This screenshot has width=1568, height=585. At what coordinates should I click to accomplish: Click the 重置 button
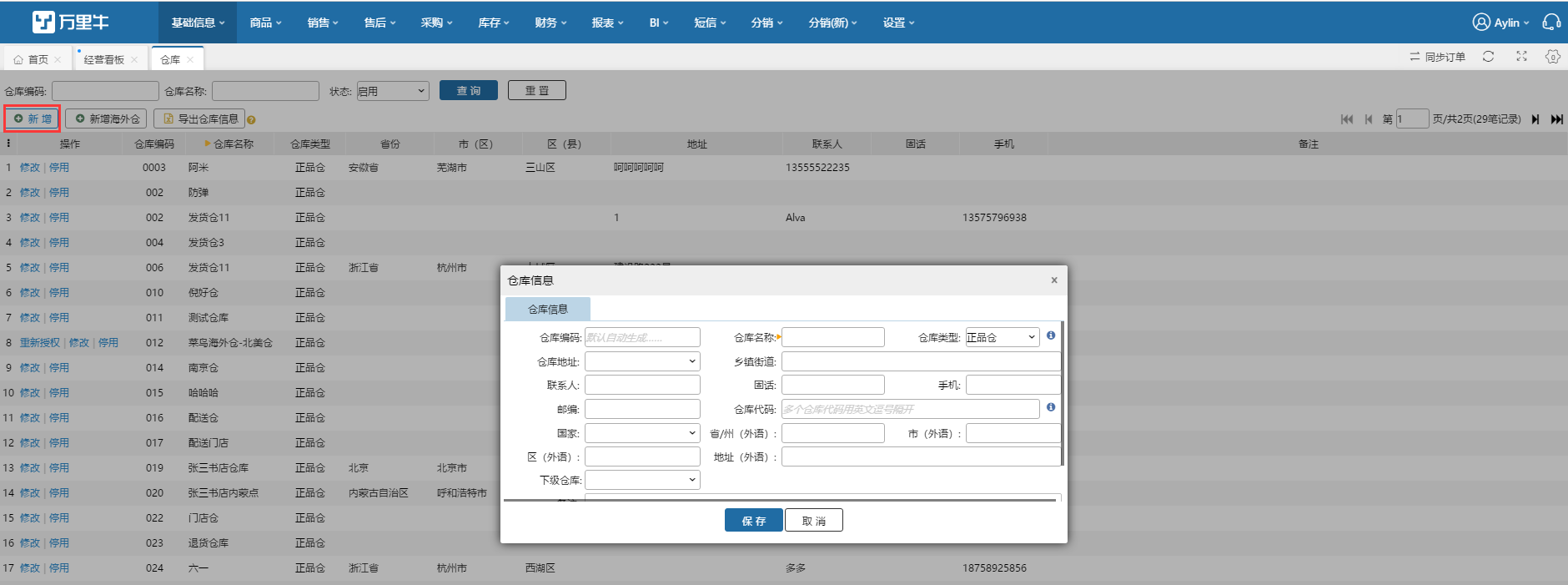[537, 90]
